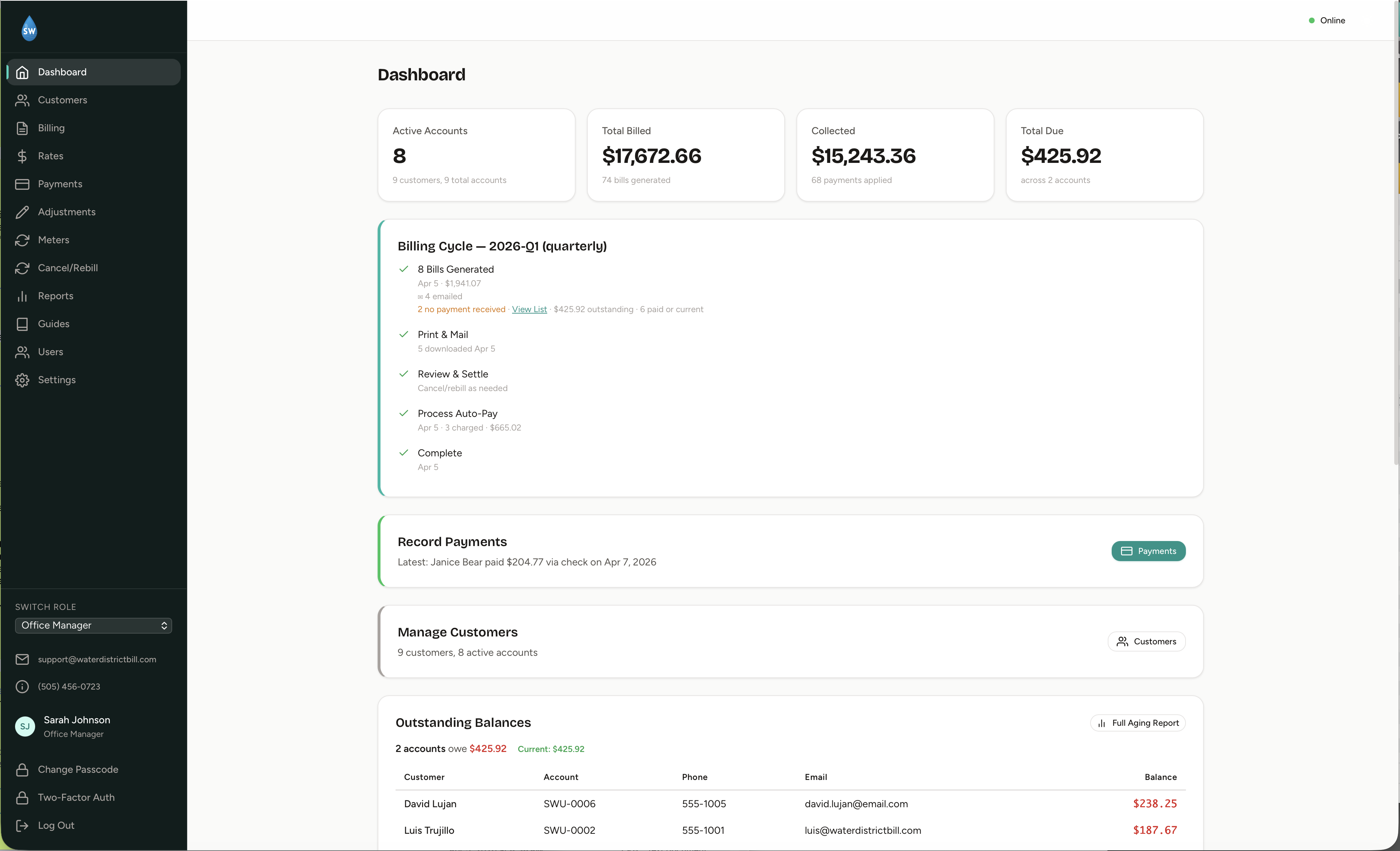Viewport: 1400px width, 851px height.
Task: Click account number SWU-0002
Action: [x=569, y=831]
